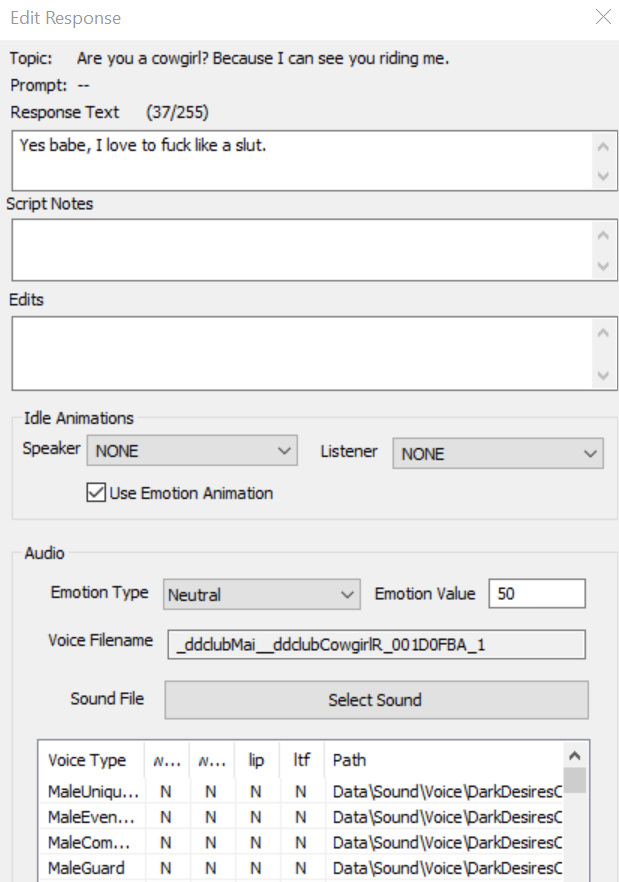The image size is (619, 882).
Task: Click inside the Response Text box
Action: [302, 161]
